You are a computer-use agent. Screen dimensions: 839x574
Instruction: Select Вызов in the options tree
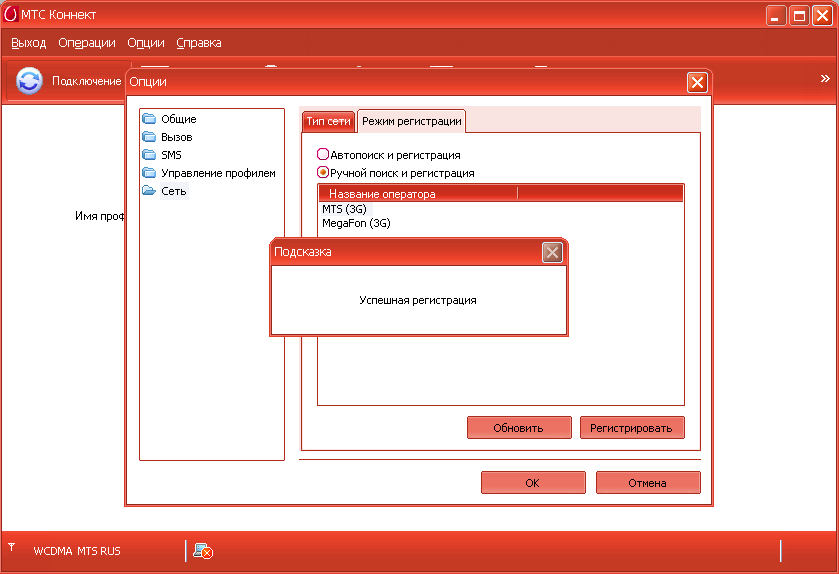pyautogui.click(x=177, y=137)
